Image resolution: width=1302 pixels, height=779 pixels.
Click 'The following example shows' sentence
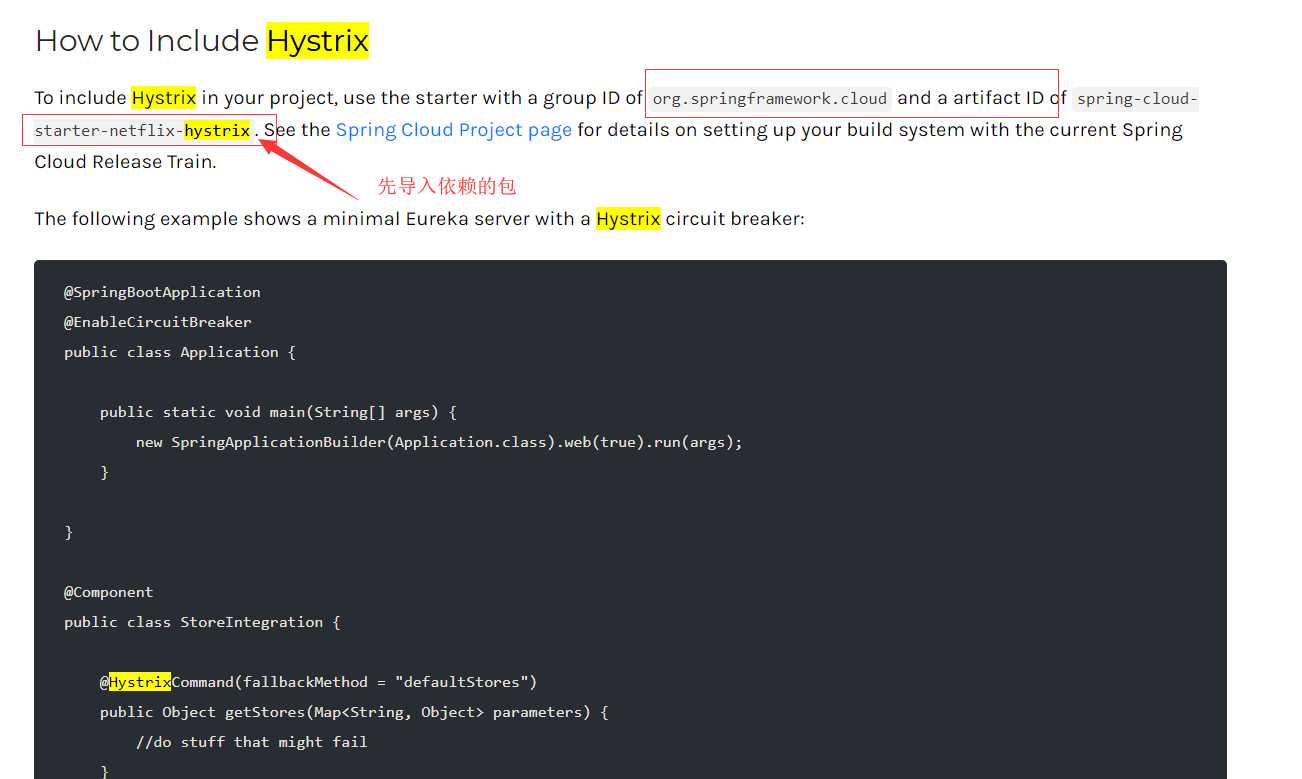419,219
